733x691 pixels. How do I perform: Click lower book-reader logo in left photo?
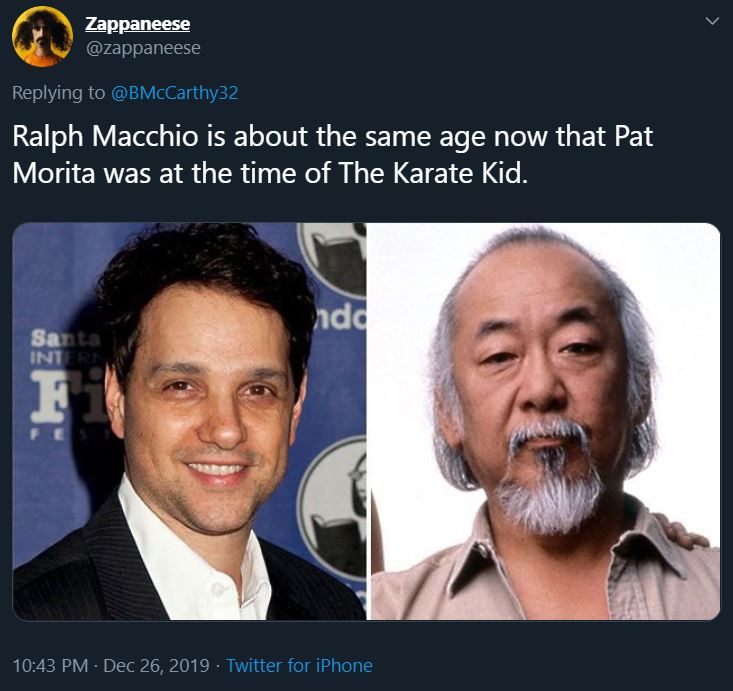pyautogui.click(x=333, y=509)
